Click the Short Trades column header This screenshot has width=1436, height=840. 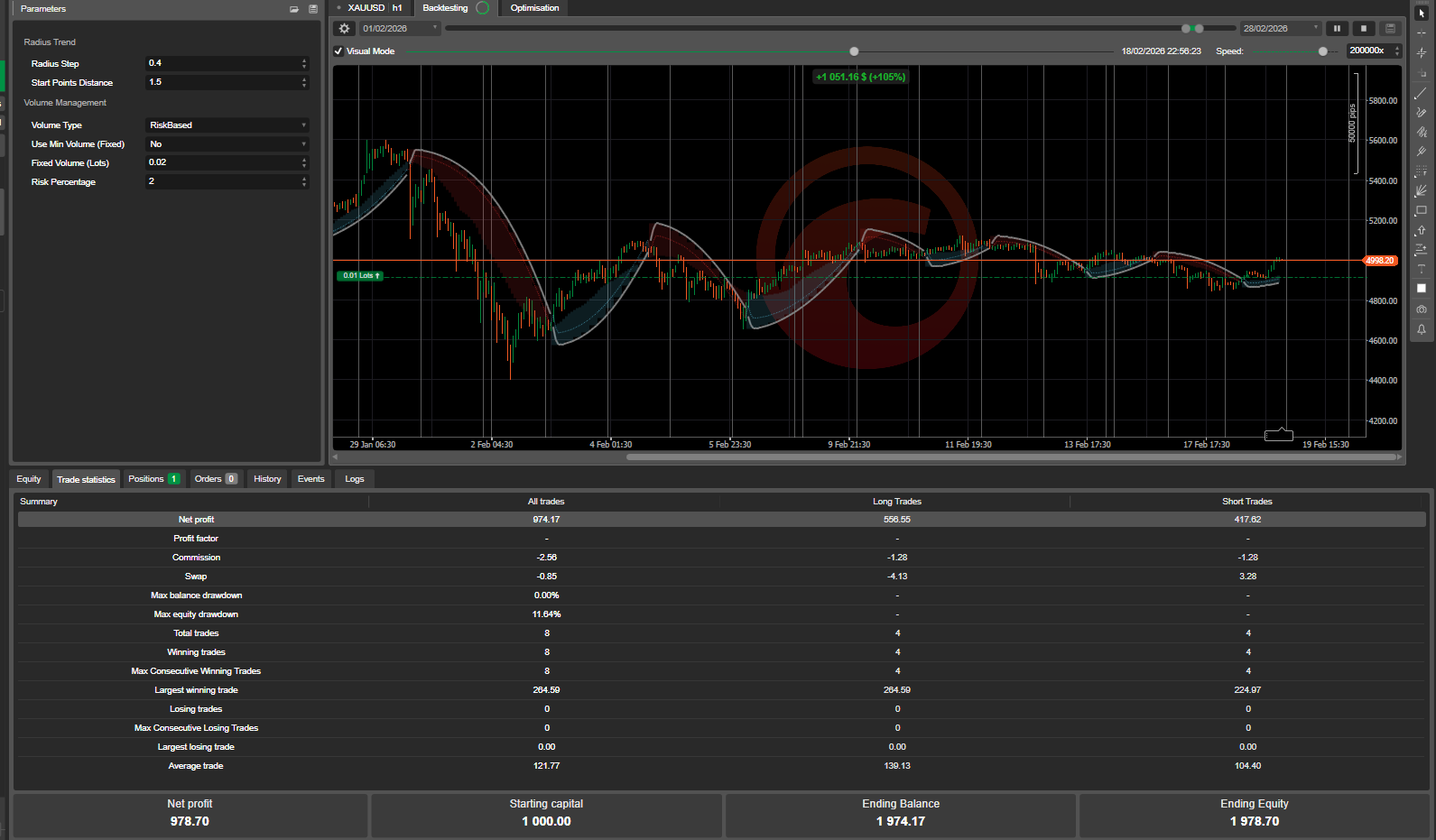[x=1247, y=502]
